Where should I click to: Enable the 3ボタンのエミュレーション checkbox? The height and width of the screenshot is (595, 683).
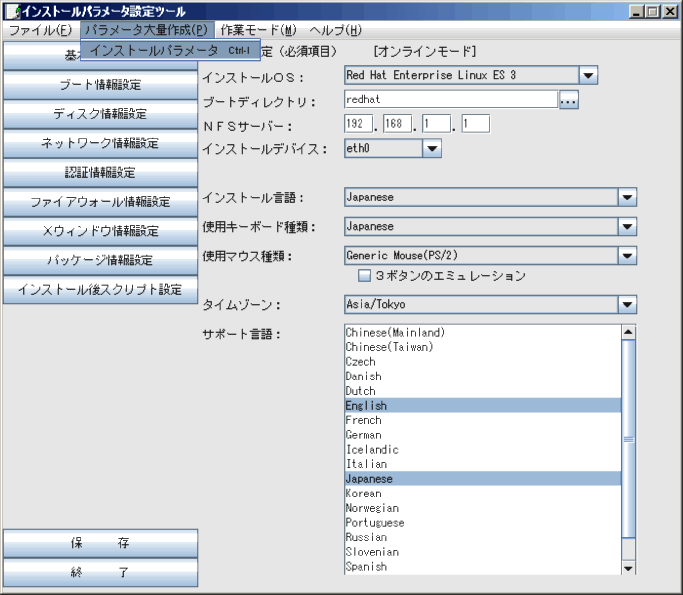coord(365,275)
